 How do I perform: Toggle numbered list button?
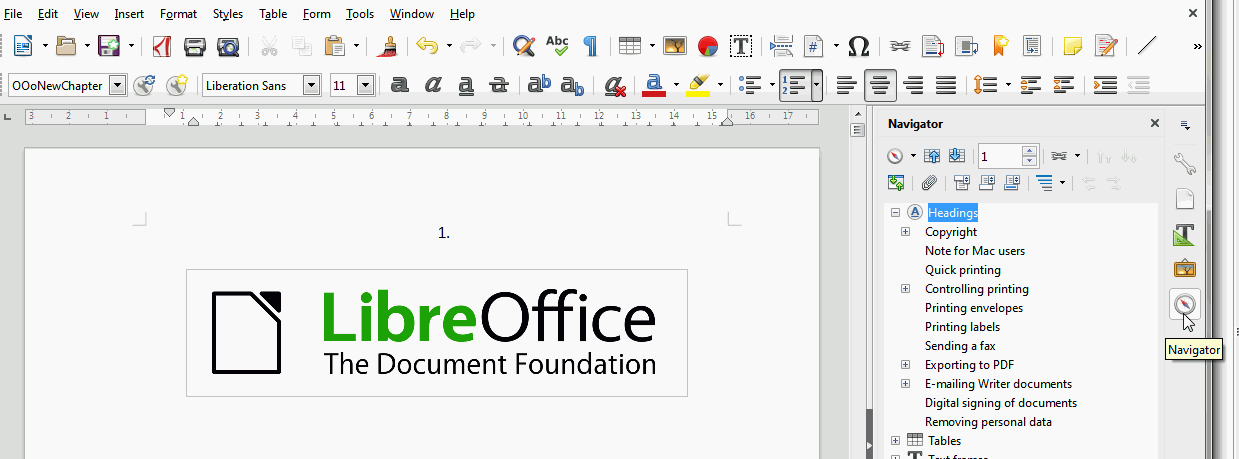pyautogui.click(x=795, y=86)
